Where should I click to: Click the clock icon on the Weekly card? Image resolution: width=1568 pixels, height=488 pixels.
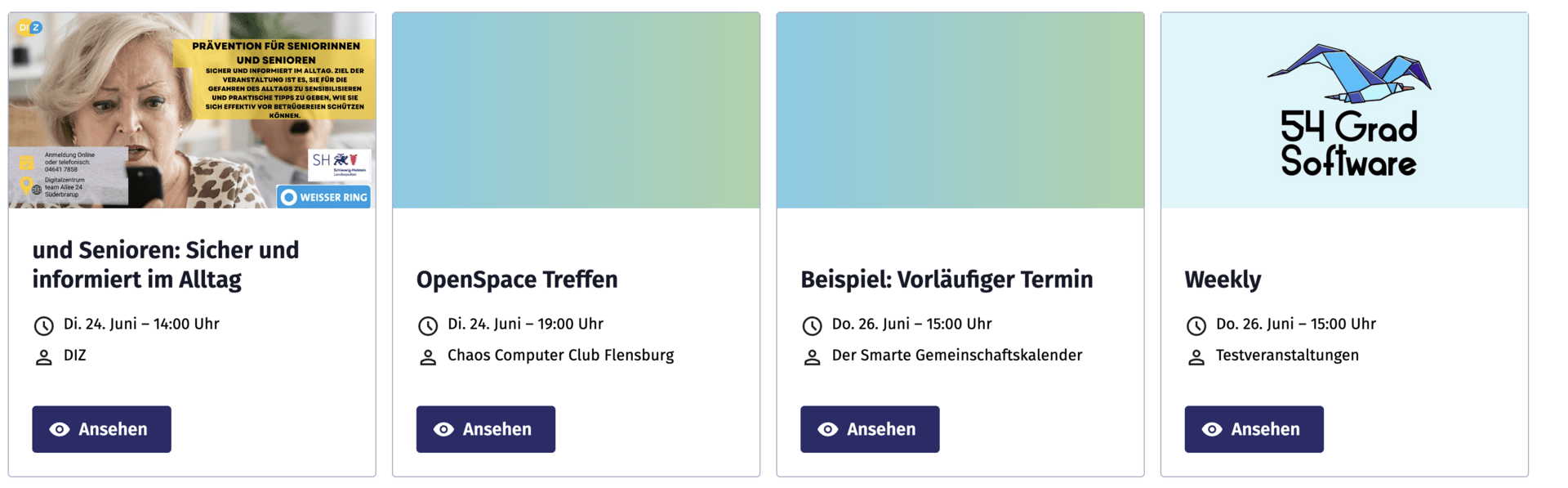point(1196,326)
